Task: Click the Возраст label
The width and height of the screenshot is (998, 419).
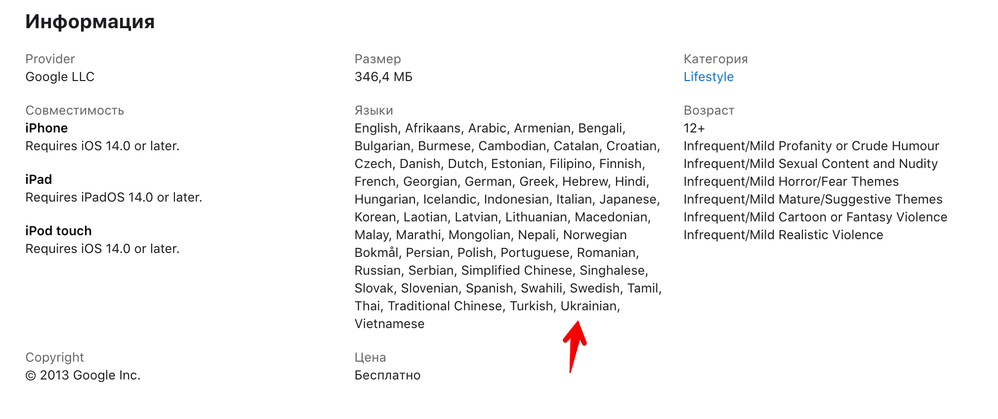Action: [709, 110]
